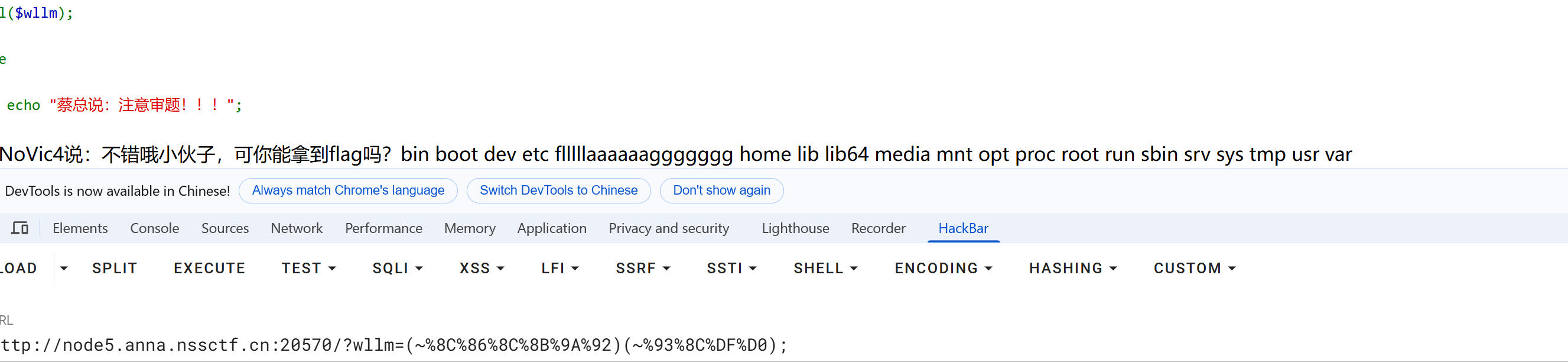Screen dimensions: 1568x362
Task: Dismiss with Don't show again
Action: tap(721, 190)
